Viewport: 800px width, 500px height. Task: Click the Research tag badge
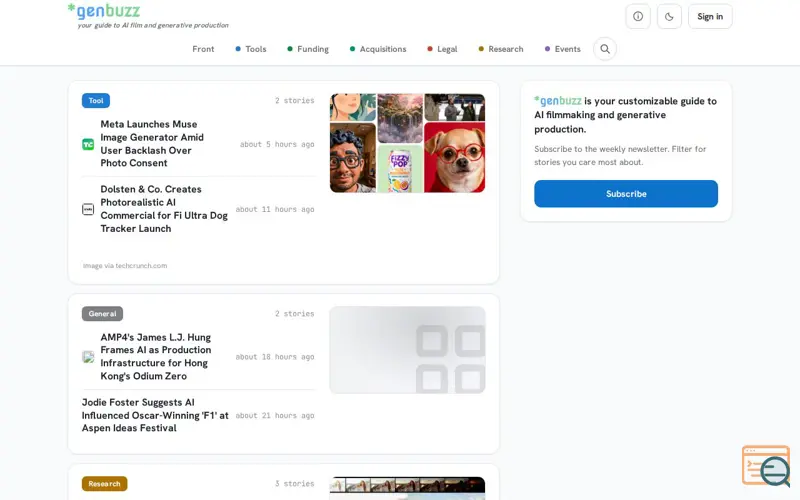point(104,484)
